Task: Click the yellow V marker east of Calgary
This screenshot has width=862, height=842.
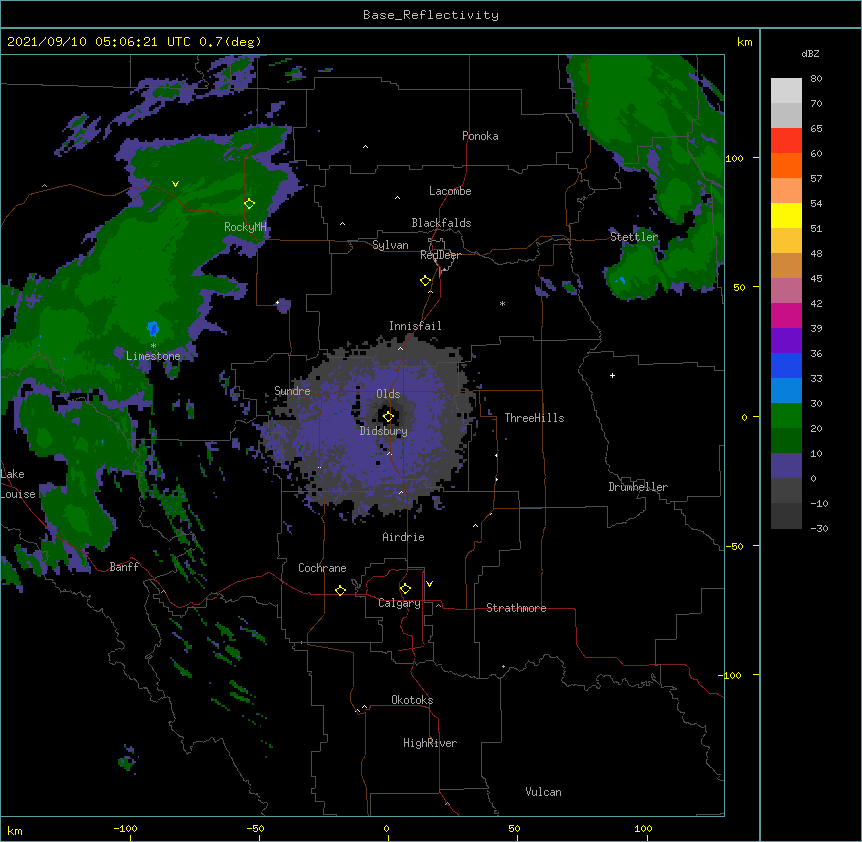Action: 429,584
